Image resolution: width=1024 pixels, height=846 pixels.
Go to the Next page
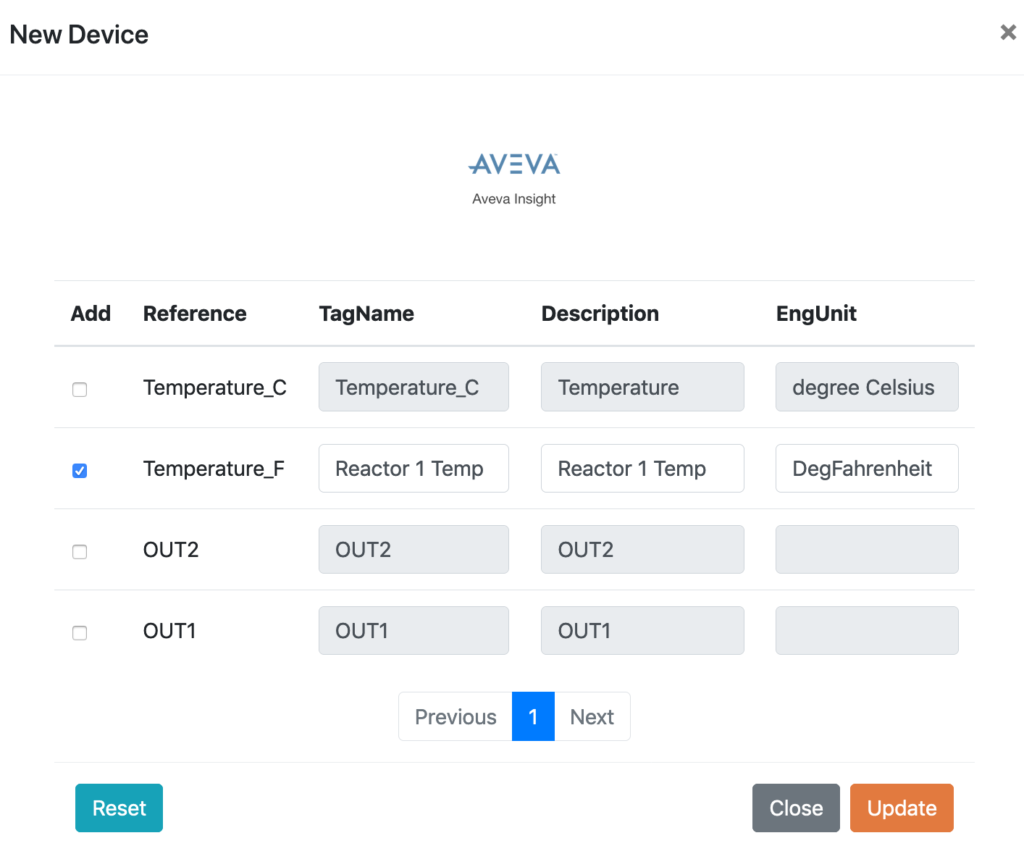point(592,717)
